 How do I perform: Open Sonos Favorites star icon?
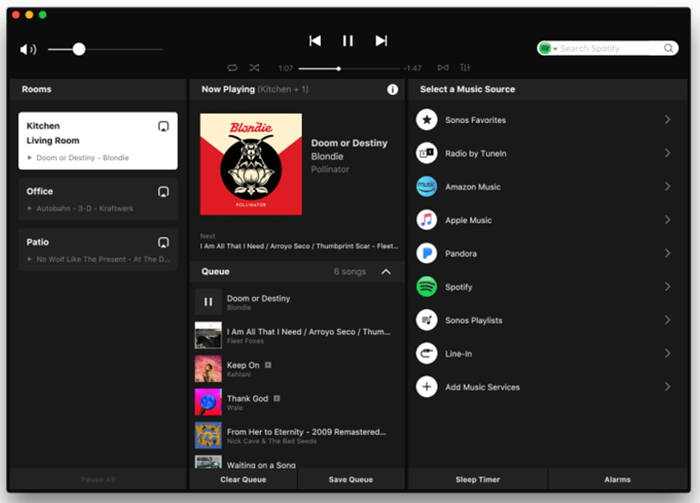(427, 120)
